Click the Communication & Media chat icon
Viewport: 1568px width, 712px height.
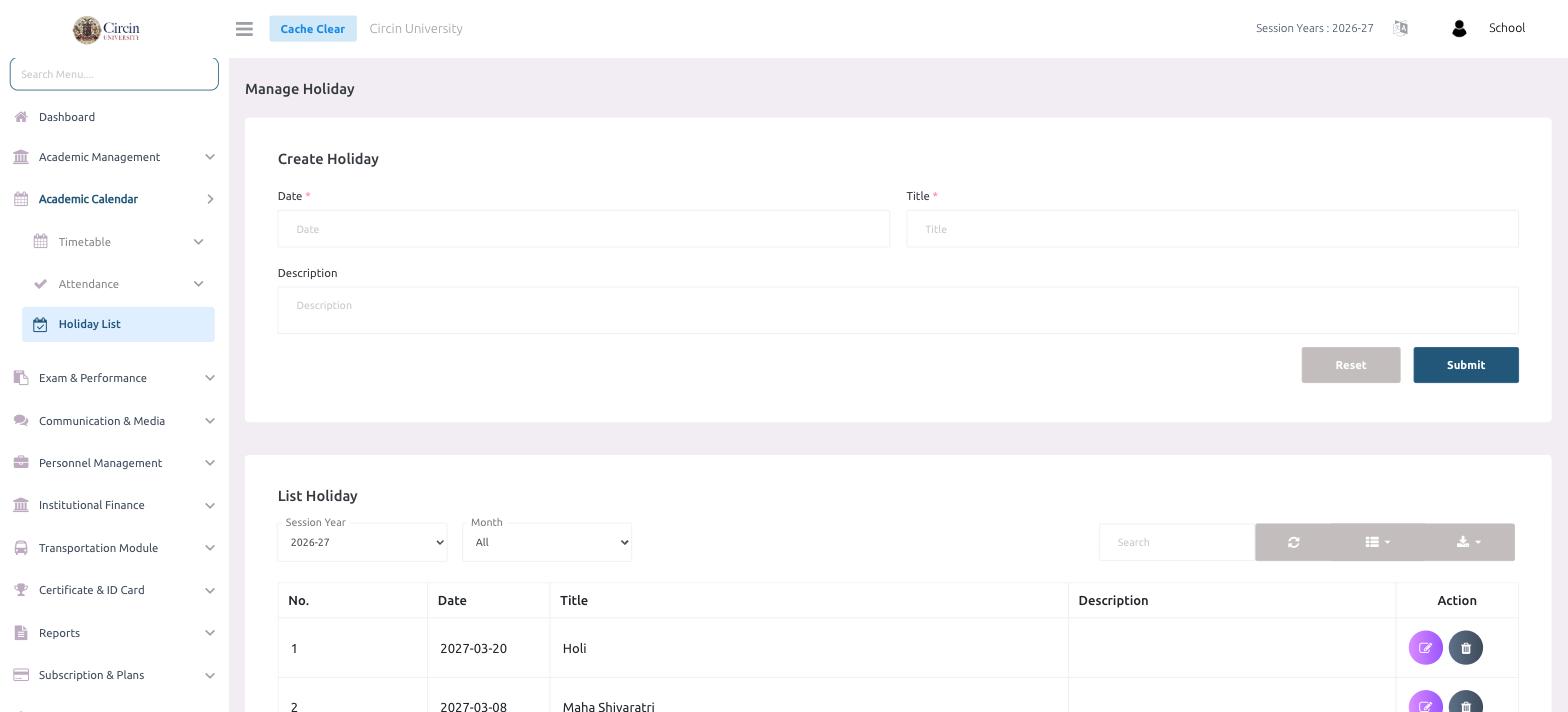(21, 420)
